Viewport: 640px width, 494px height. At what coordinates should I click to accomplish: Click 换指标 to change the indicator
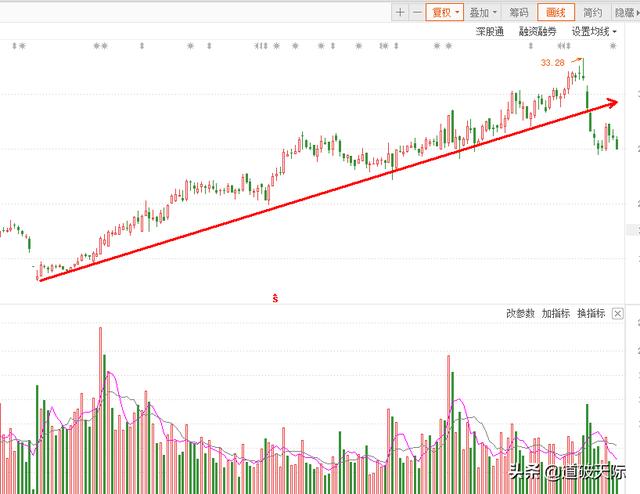click(x=591, y=314)
